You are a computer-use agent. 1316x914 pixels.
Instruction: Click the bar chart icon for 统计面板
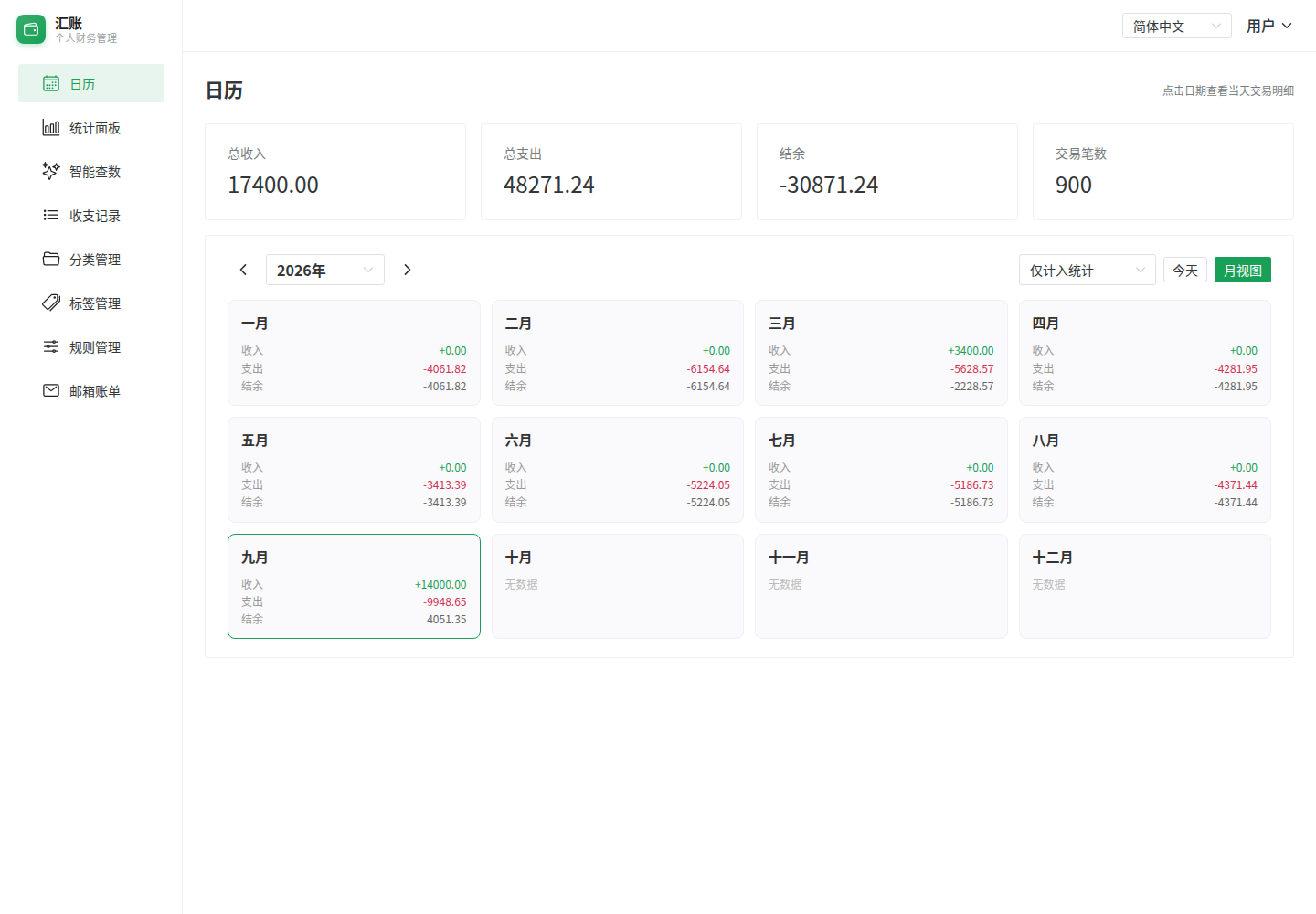pyautogui.click(x=51, y=128)
